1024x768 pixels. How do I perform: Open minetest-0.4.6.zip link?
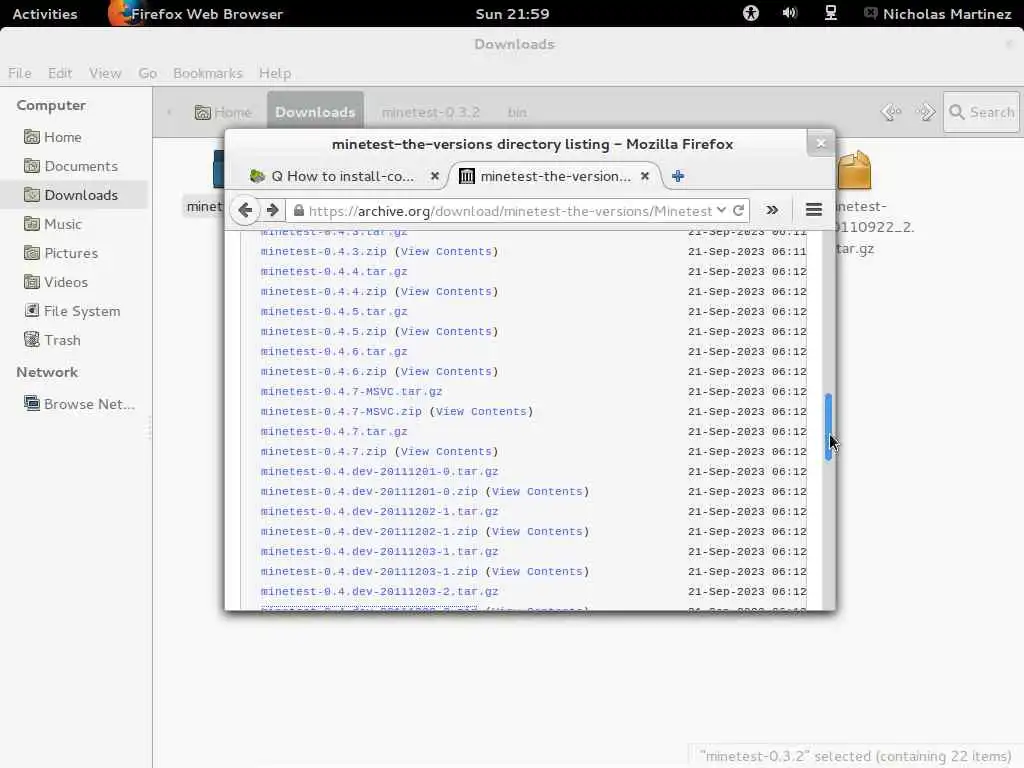click(x=323, y=372)
